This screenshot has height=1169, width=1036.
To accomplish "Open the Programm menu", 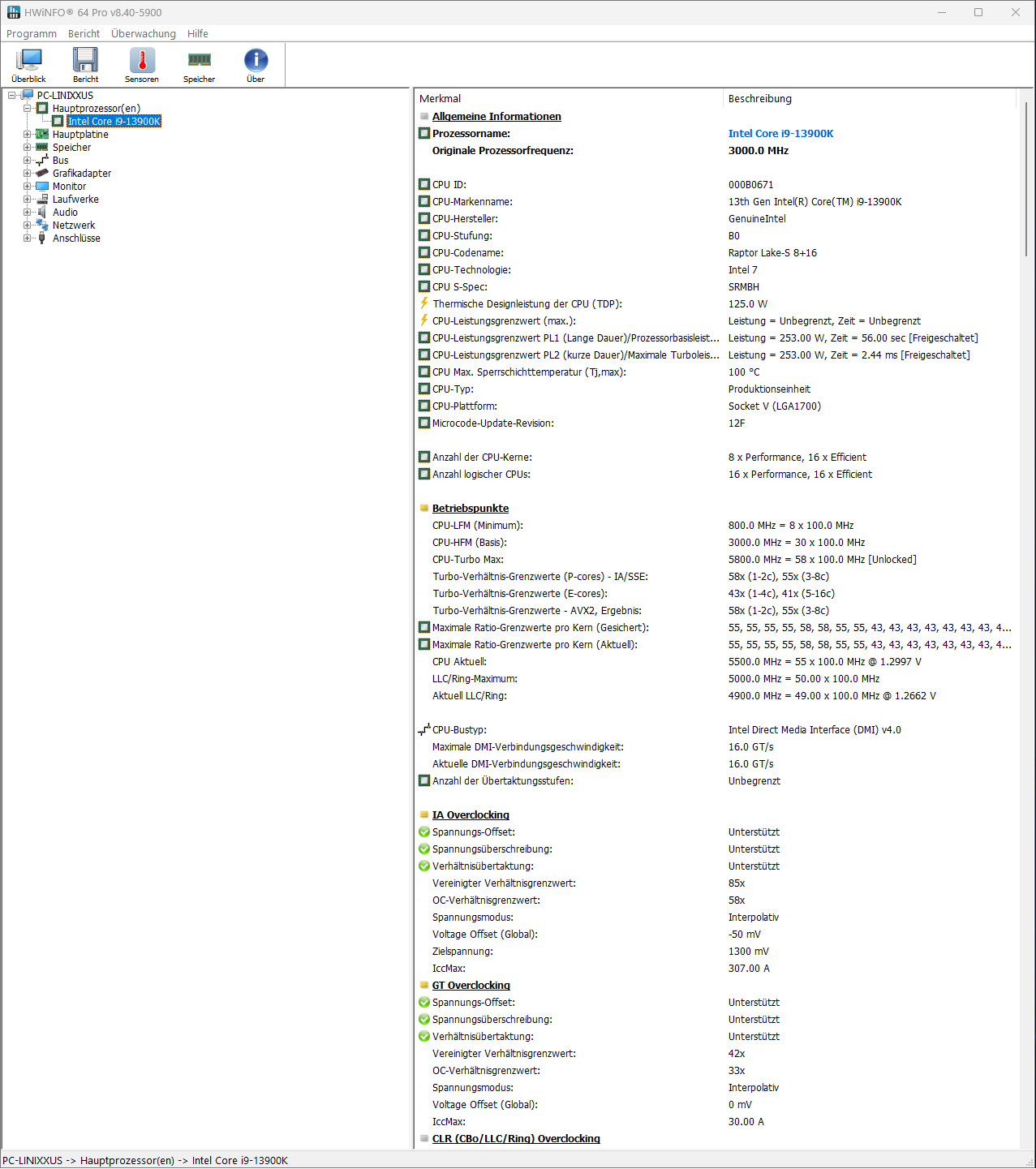I will coord(32,33).
